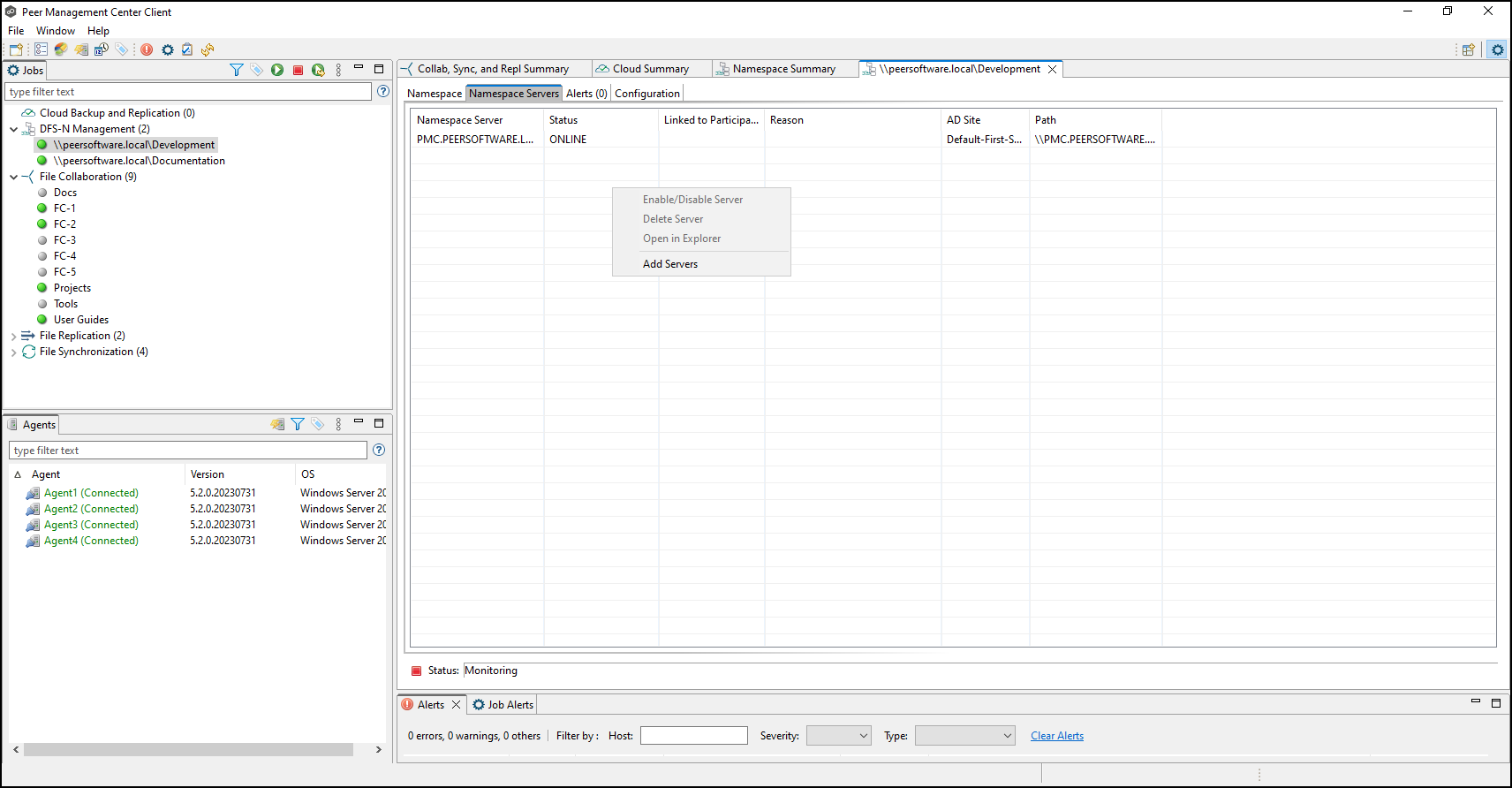Click the green Start job icon in Jobs panel
The image size is (1512, 788).
[277, 70]
